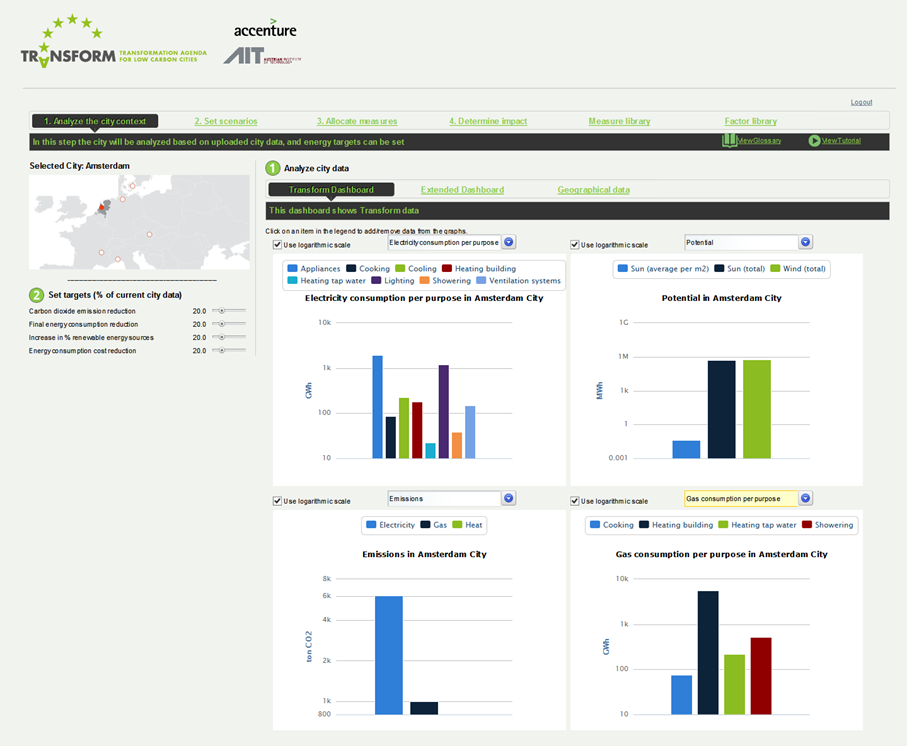
Task: Switch to the Extended Dashboard tab
Action: click(462, 190)
